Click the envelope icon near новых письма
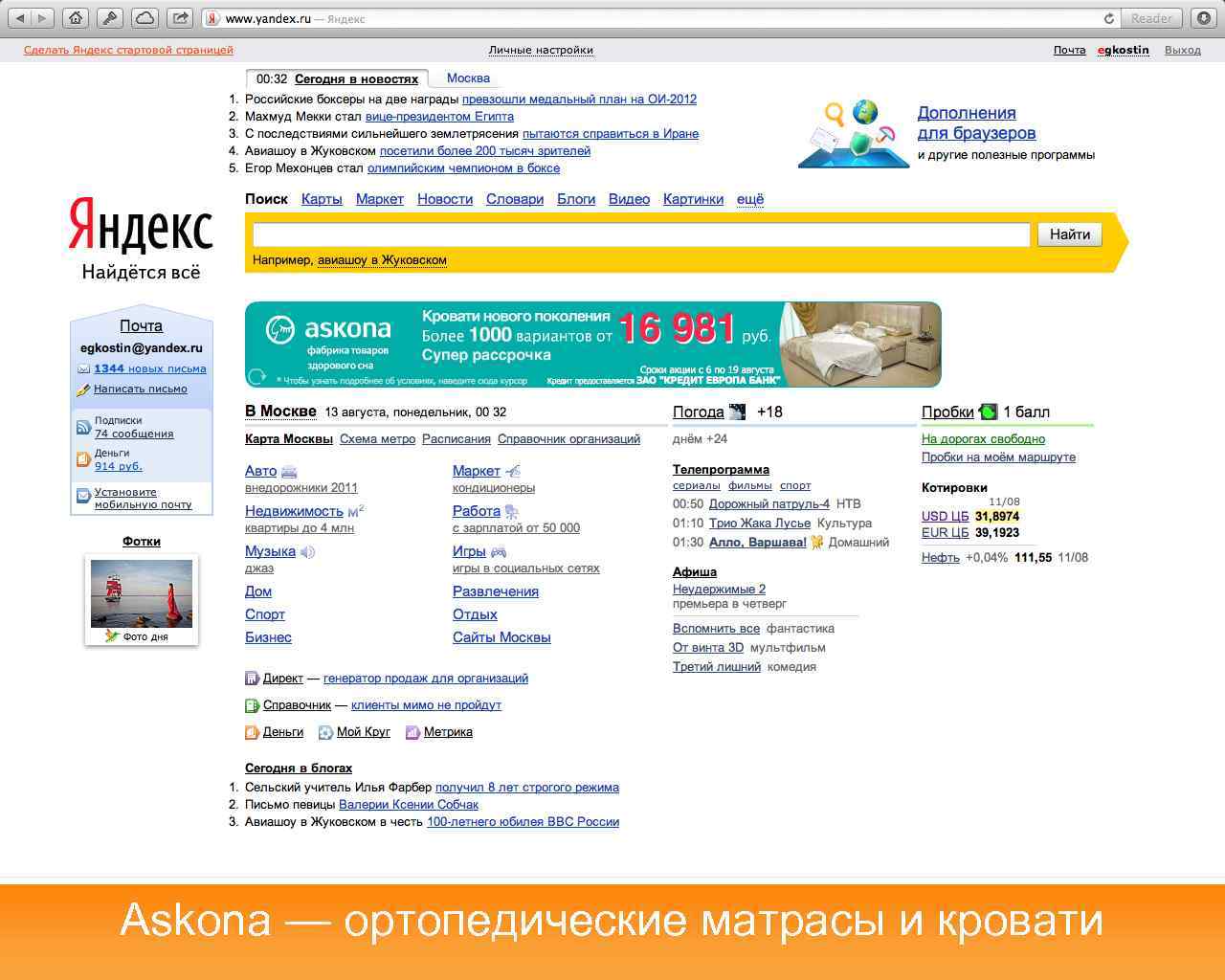Image resolution: width=1225 pixels, height=980 pixels. tap(84, 368)
